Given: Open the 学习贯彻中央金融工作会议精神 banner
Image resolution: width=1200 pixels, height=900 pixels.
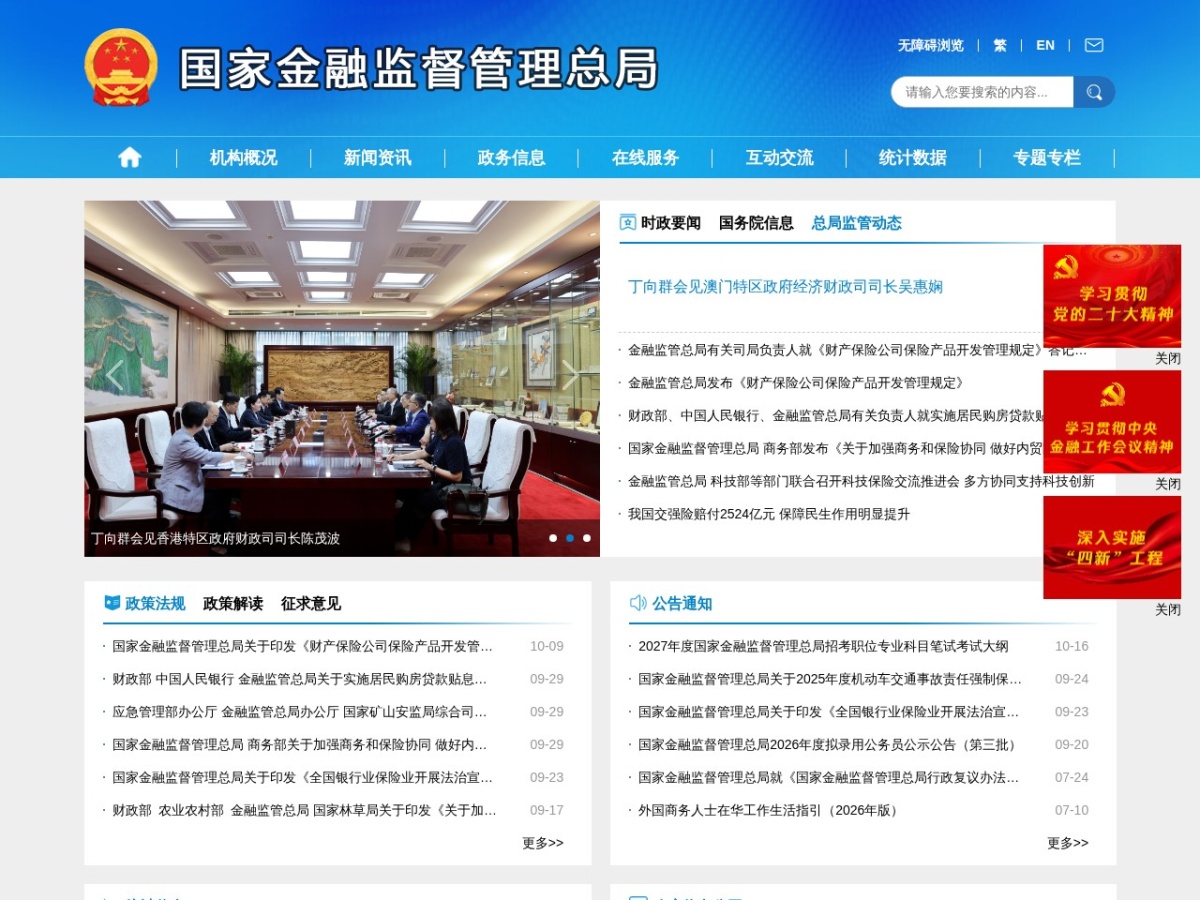Looking at the screenshot, I should pyautogui.click(x=1112, y=421).
